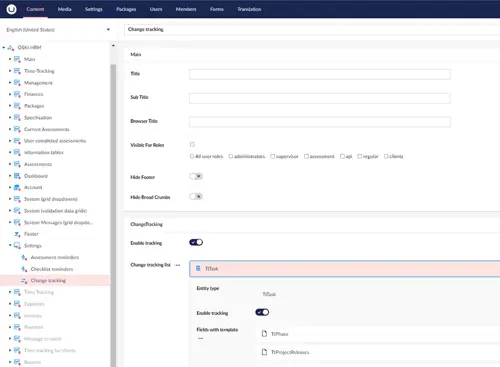
Task: Click the Management node icon
Action: (x=17, y=83)
